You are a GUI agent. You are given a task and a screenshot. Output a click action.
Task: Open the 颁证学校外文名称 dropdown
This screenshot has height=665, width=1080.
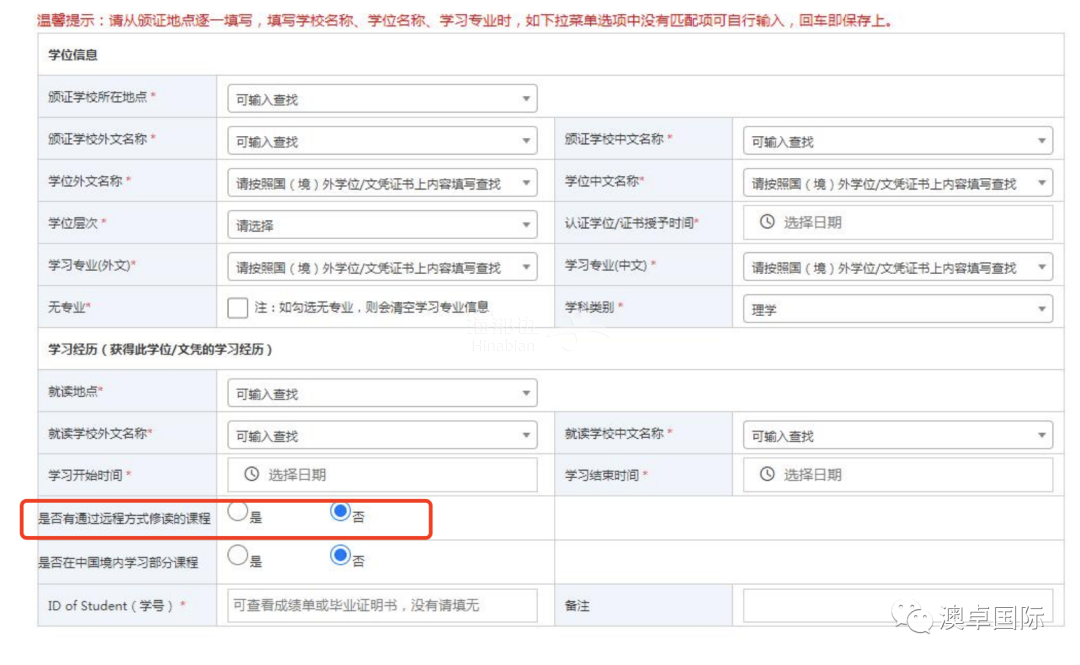click(x=382, y=142)
